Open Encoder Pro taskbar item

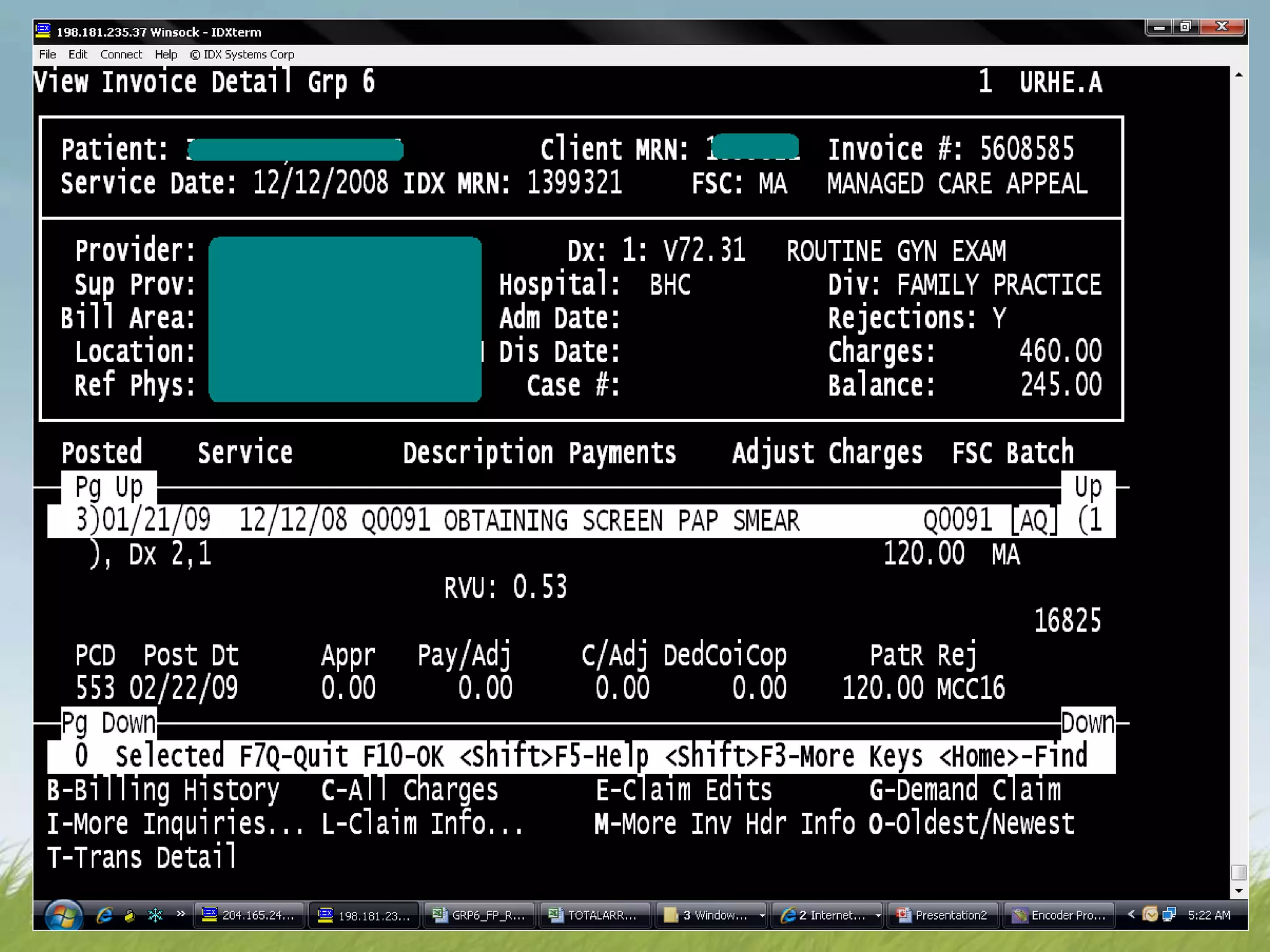pos(1059,915)
